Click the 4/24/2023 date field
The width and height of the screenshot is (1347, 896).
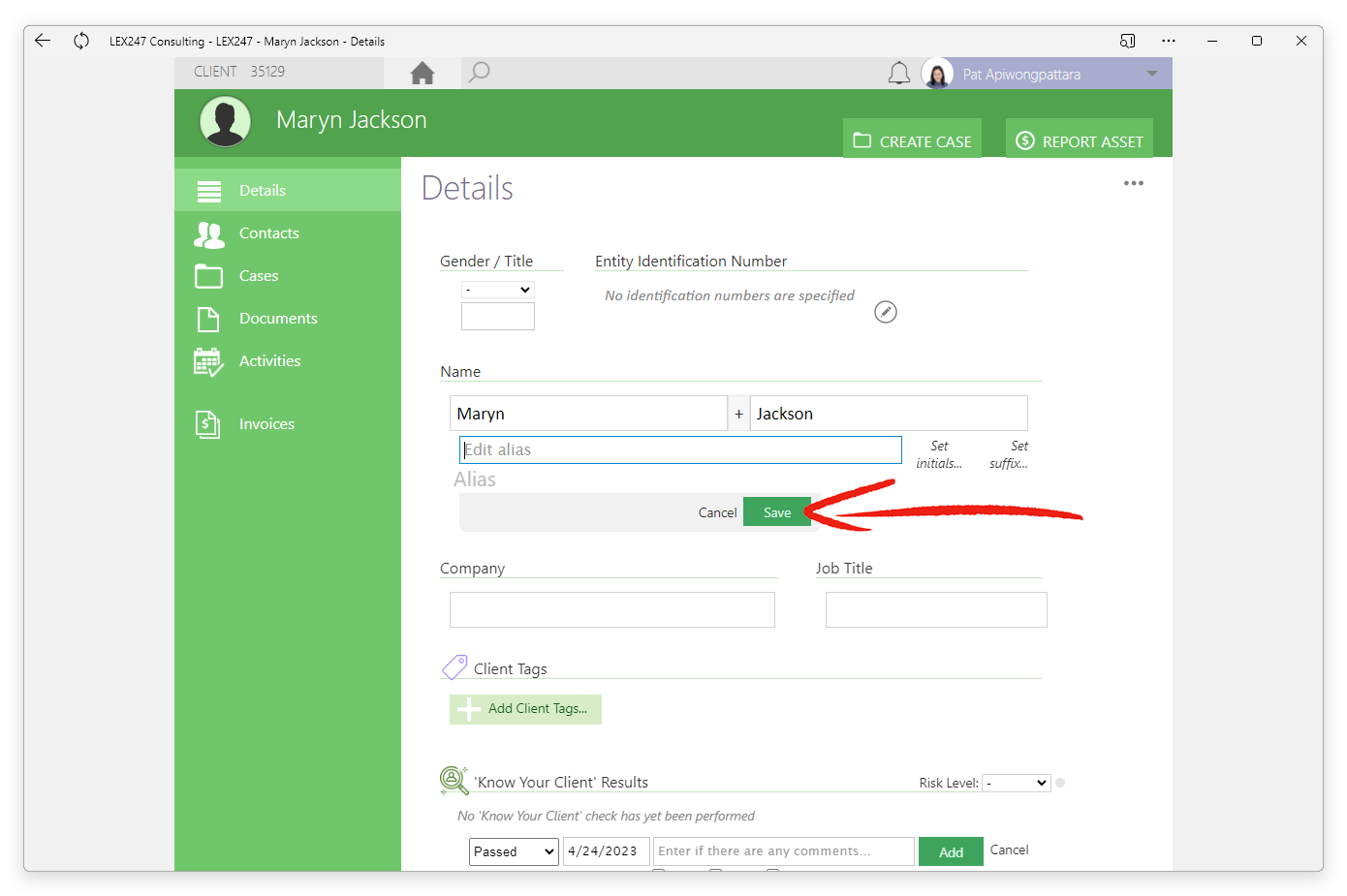(607, 851)
